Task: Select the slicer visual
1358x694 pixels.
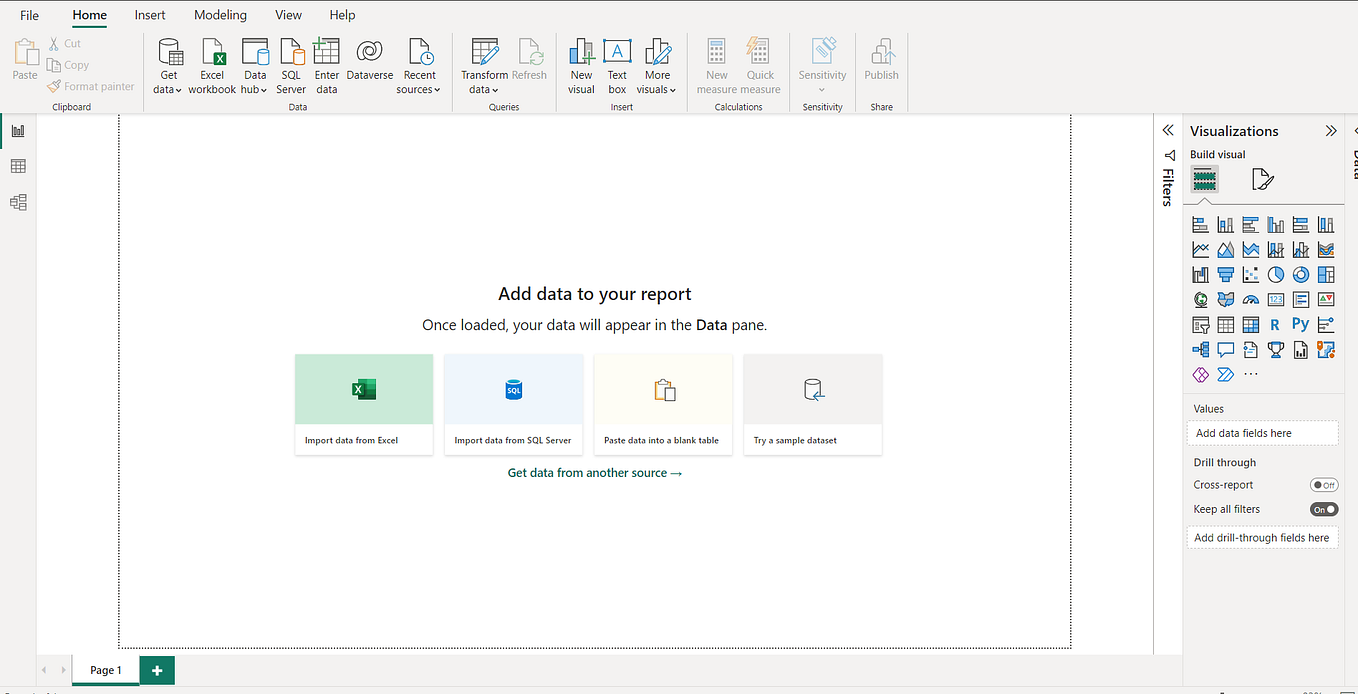Action: click(1200, 323)
